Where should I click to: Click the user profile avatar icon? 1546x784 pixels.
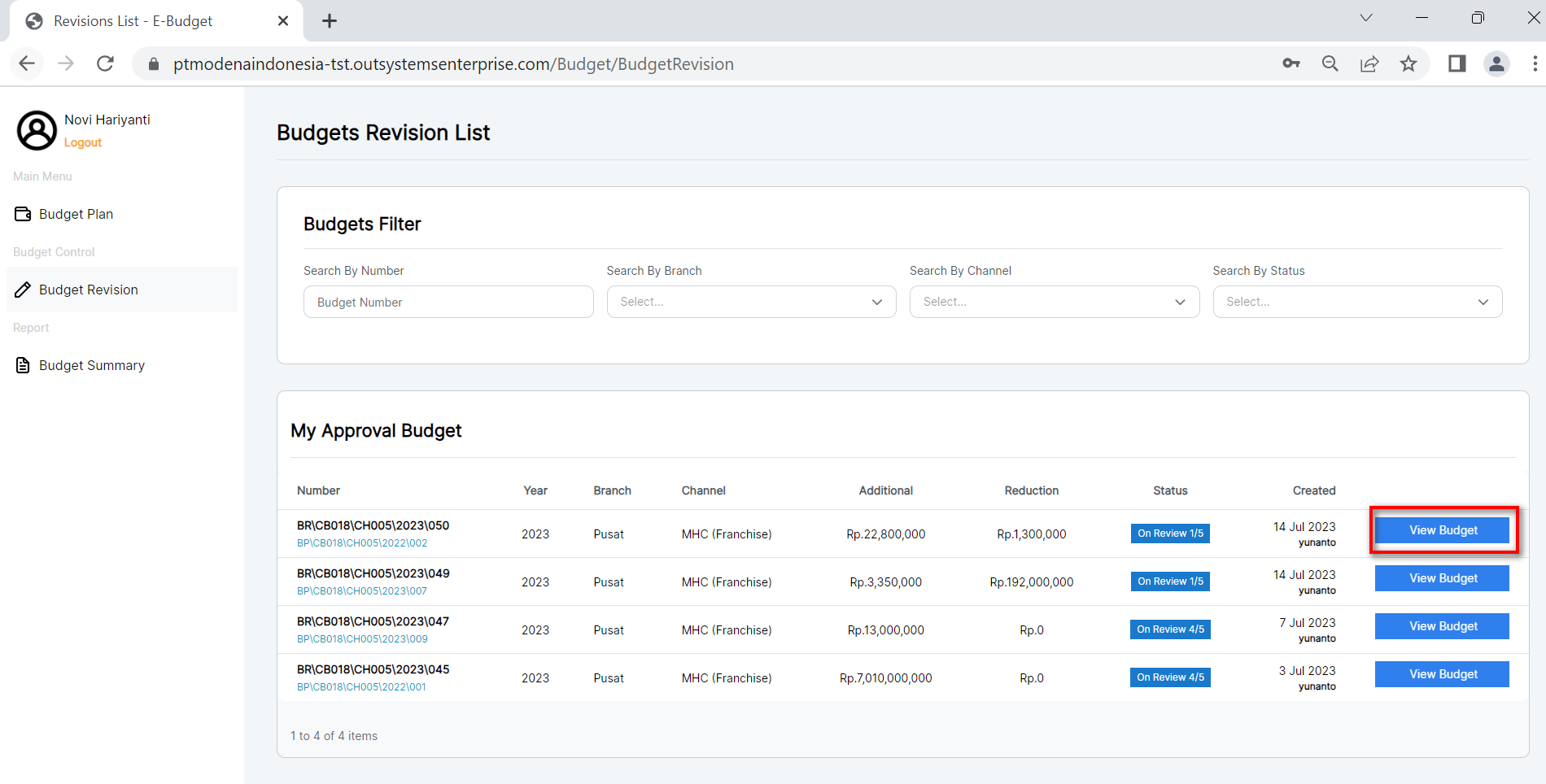pyautogui.click(x=37, y=131)
